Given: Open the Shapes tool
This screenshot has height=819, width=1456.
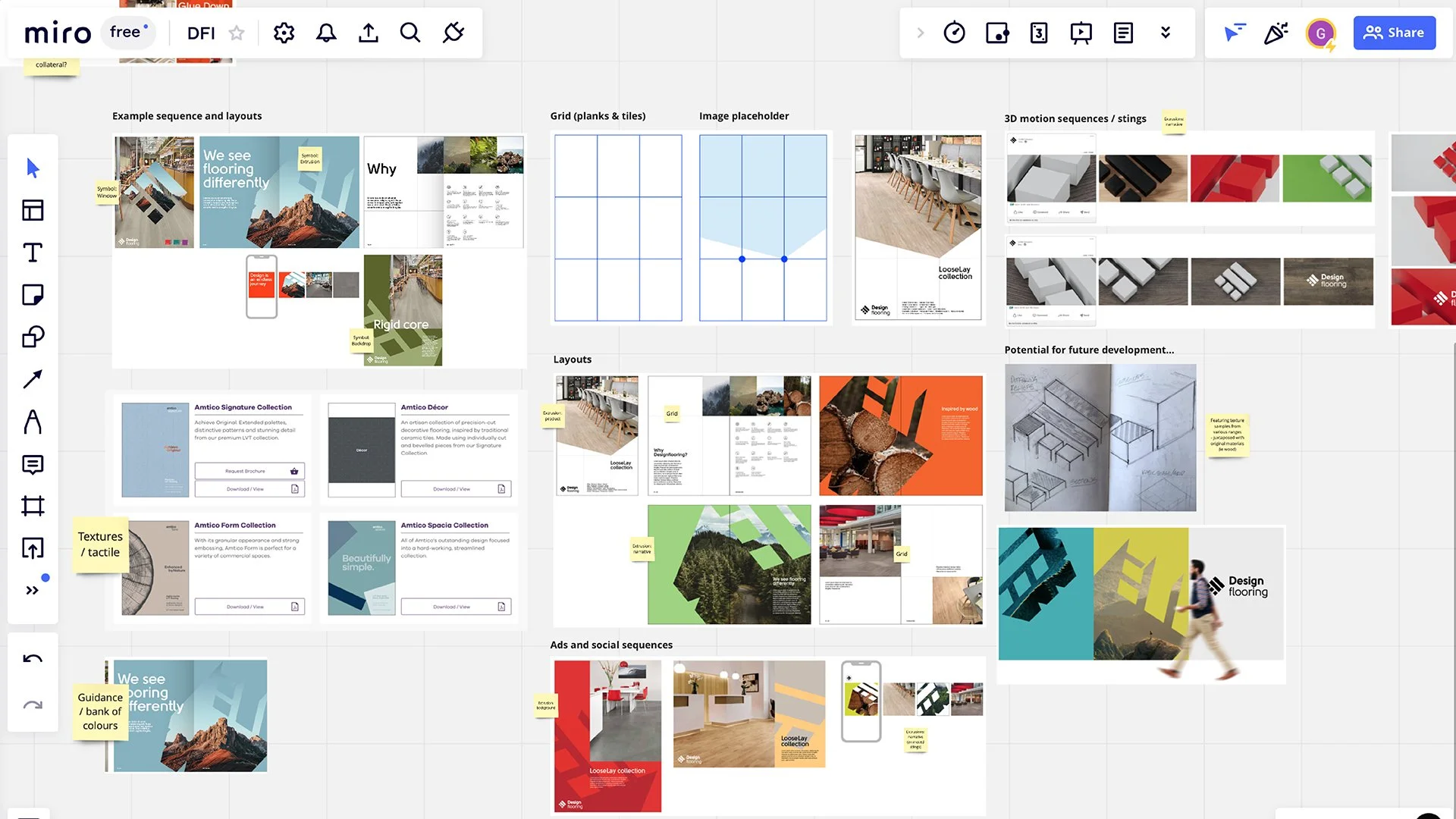Looking at the screenshot, I should coord(33,337).
